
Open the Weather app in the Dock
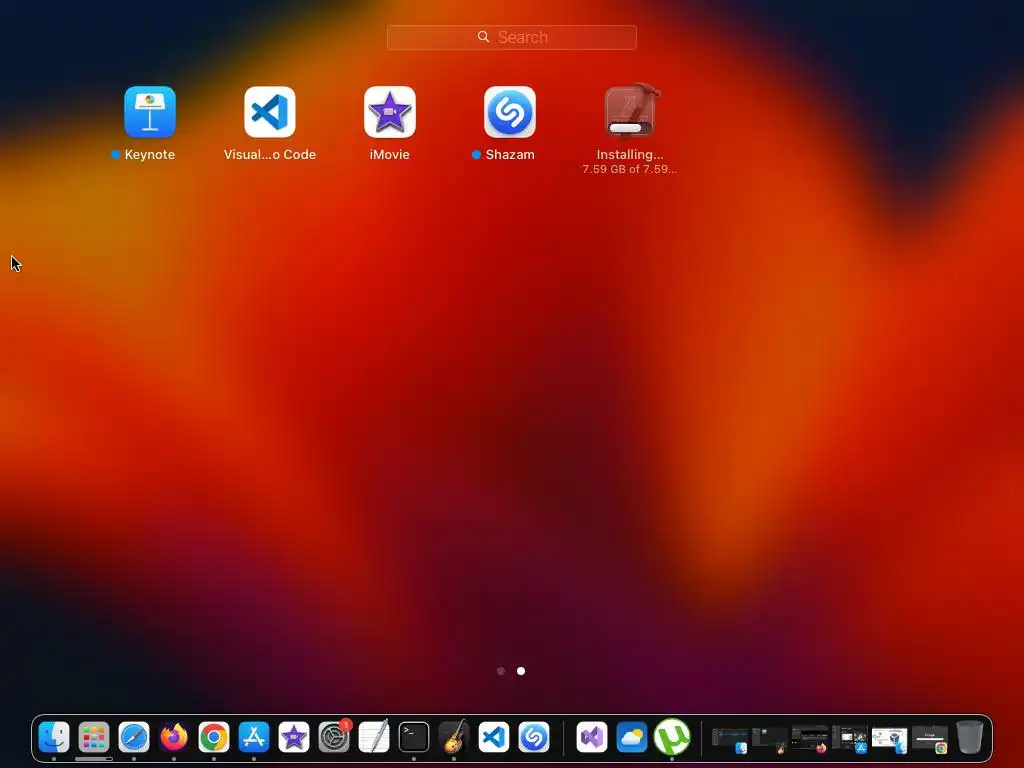point(632,737)
